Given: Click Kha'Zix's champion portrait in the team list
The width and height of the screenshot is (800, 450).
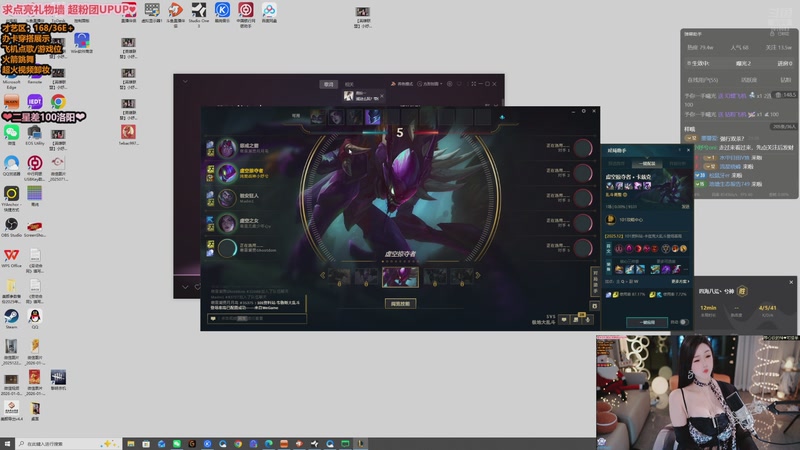Looking at the screenshot, I should click(x=227, y=173).
